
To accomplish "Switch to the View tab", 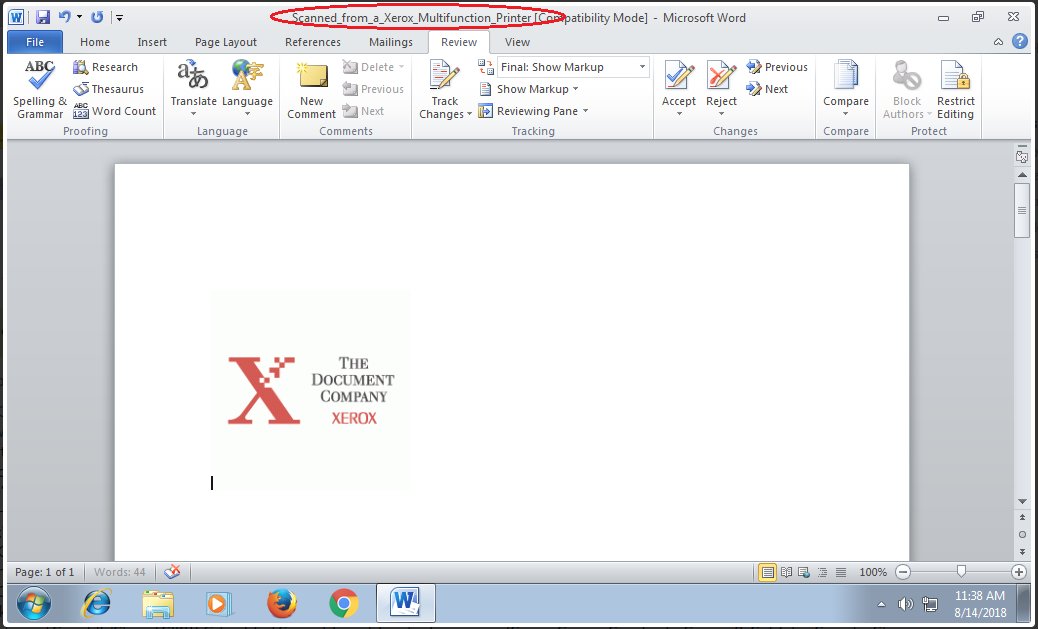I will point(517,42).
